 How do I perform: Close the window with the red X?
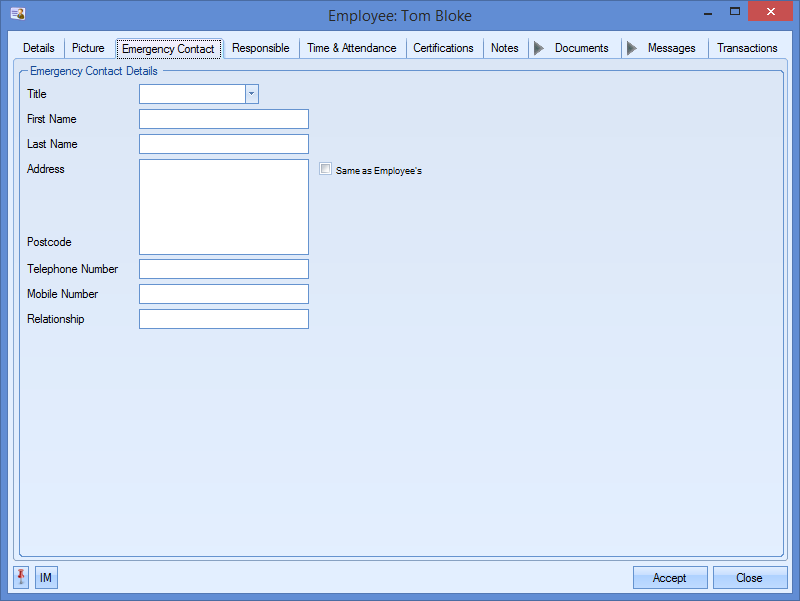coord(770,11)
